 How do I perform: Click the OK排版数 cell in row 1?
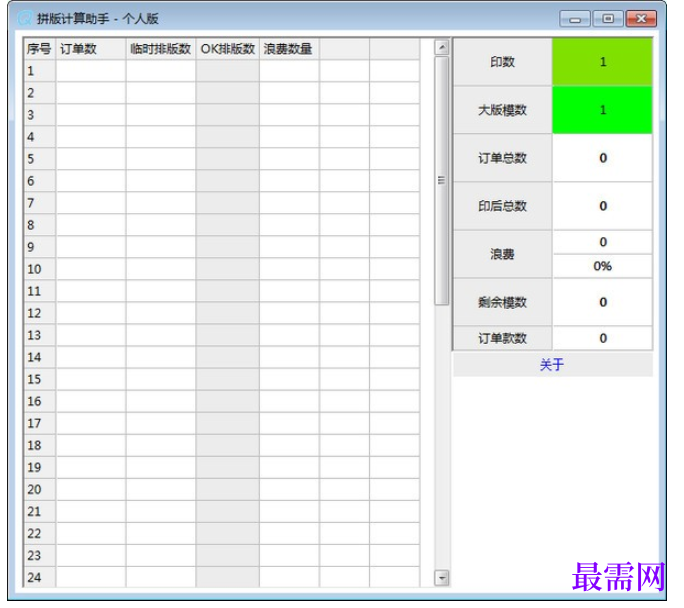(230, 72)
